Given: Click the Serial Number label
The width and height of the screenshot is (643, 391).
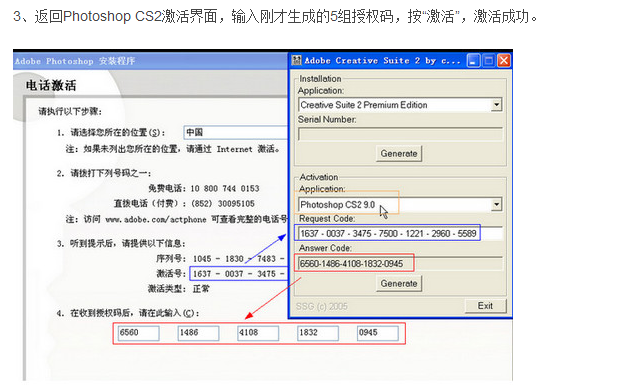Looking at the screenshot, I should coord(327,119).
